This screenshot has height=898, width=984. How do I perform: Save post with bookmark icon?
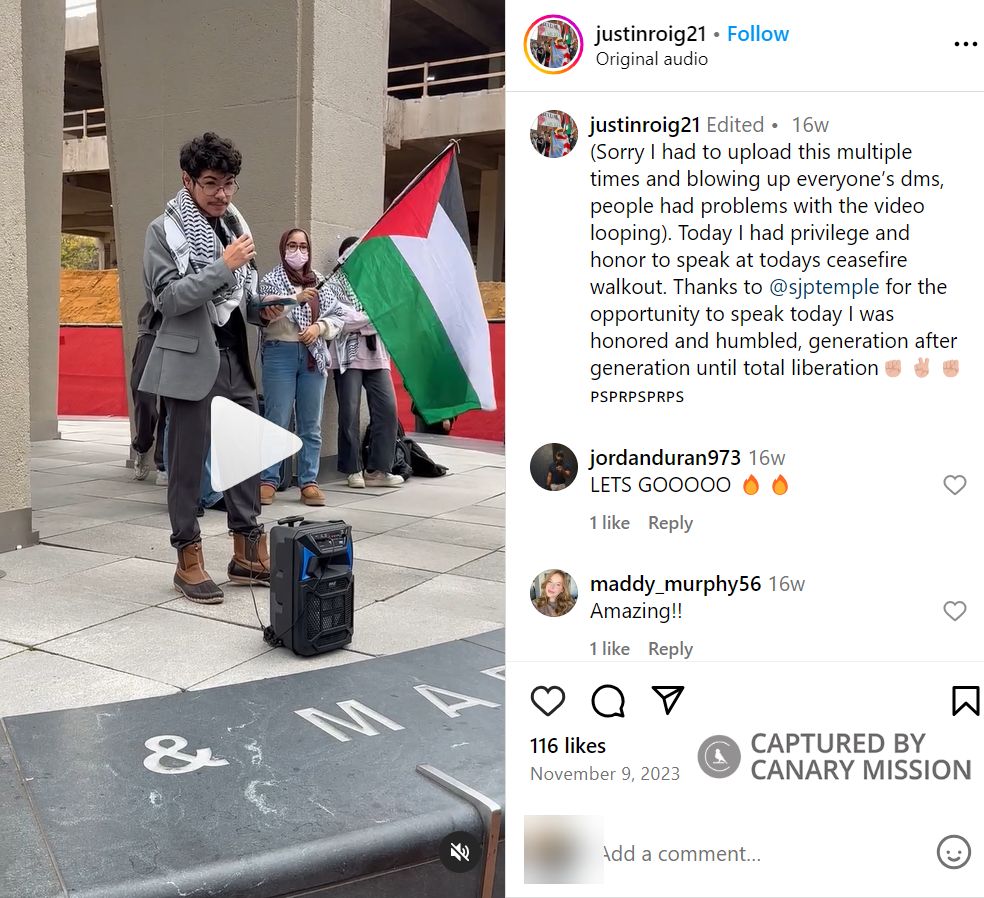[x=965, y=700]
